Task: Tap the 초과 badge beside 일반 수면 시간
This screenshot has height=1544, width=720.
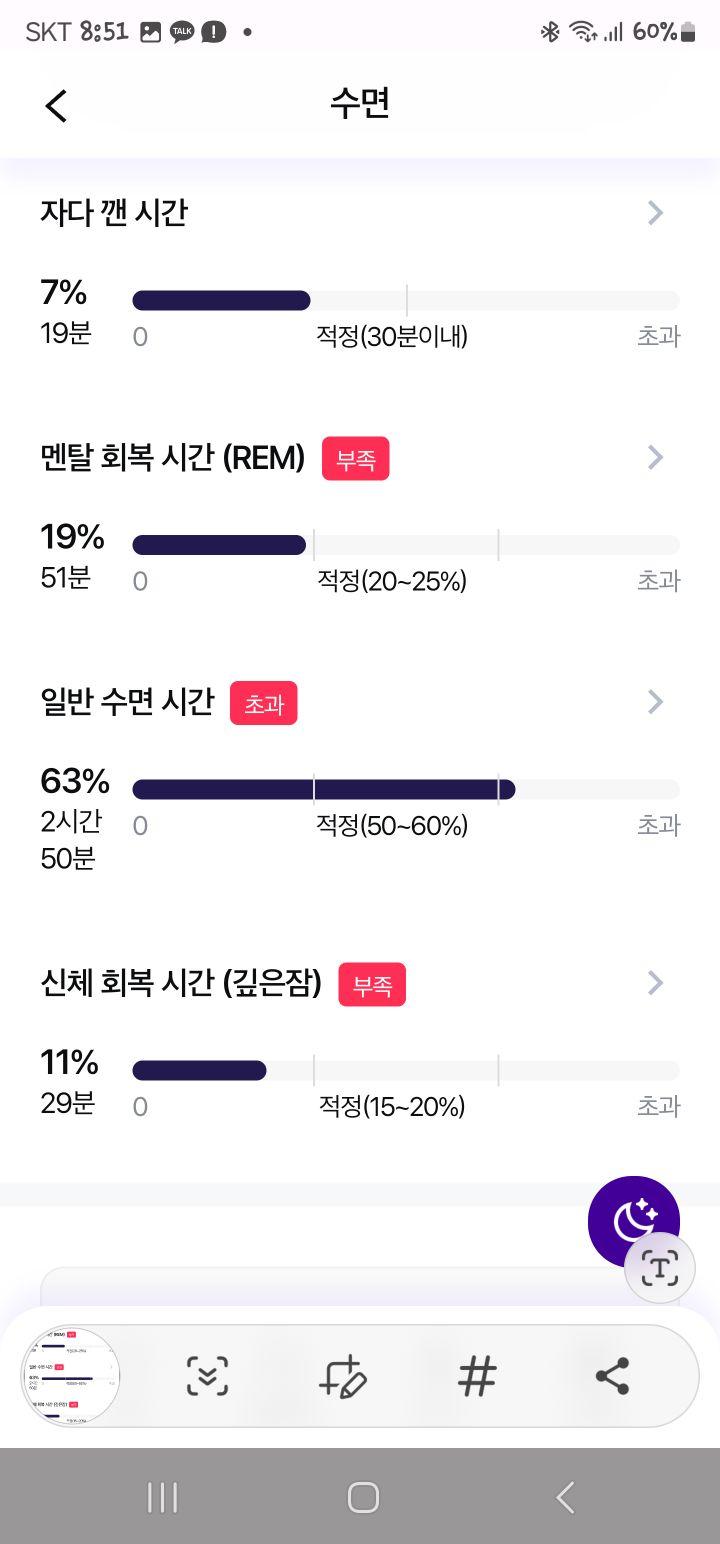Action: (x=264, y=703)
